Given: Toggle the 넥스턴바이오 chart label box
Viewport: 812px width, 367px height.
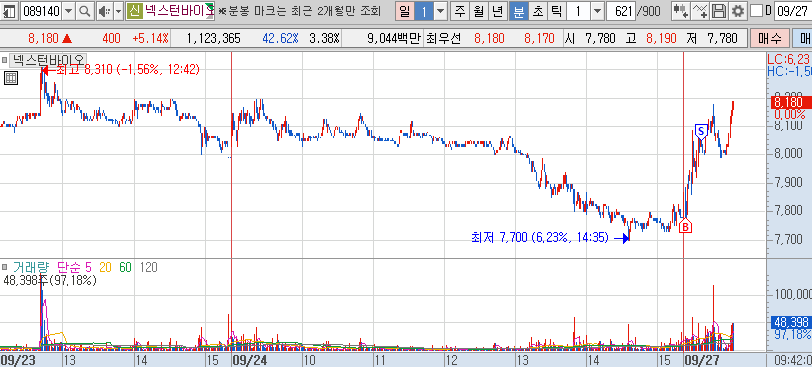Looking at the screenshot, I should pyautogui.click(x=5, y=60).
